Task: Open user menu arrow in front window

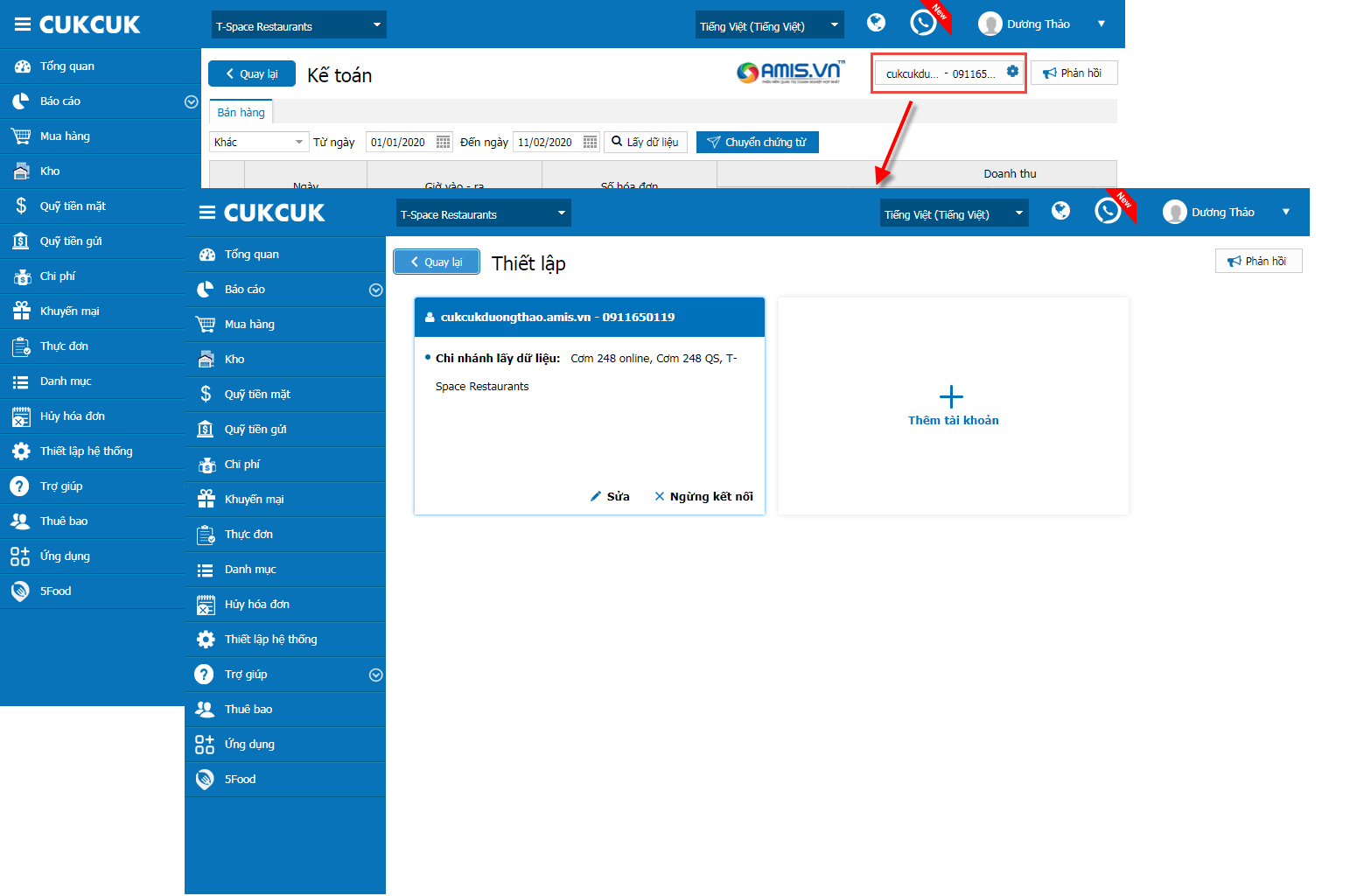Action: (1286, 212)
